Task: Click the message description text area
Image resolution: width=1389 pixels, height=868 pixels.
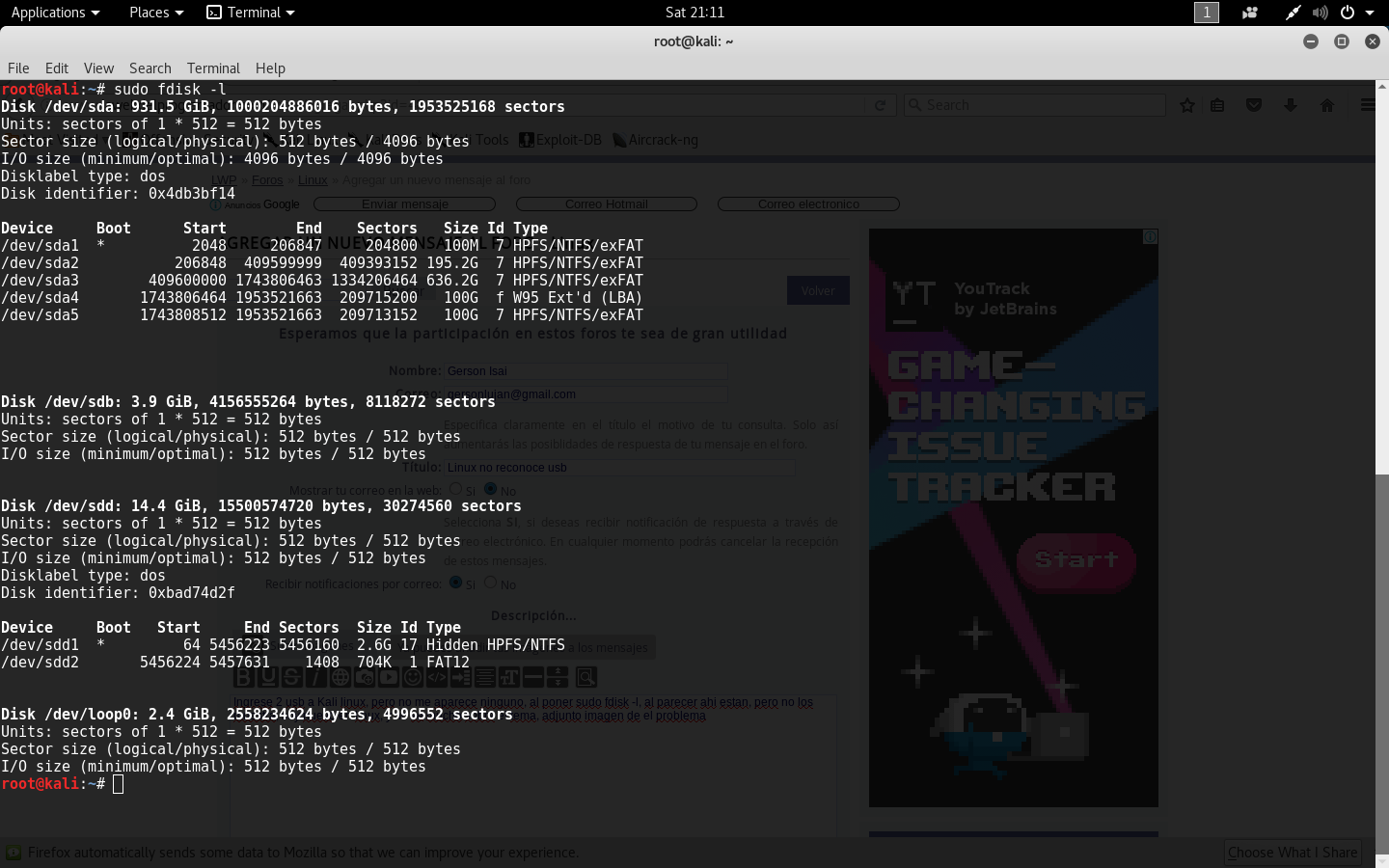Action: coord(532,767)
